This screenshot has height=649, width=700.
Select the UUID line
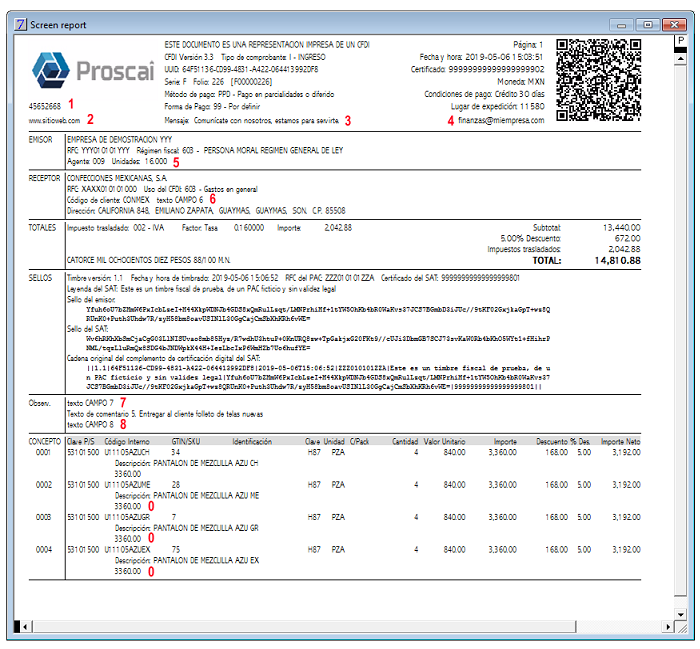coord(241,69)
